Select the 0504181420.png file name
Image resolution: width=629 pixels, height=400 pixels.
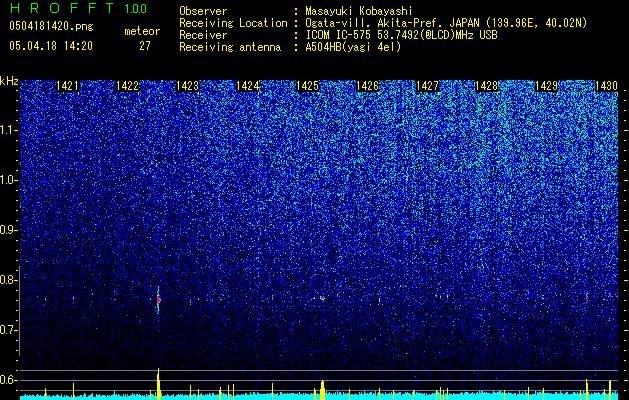click(x=51, y=26)
